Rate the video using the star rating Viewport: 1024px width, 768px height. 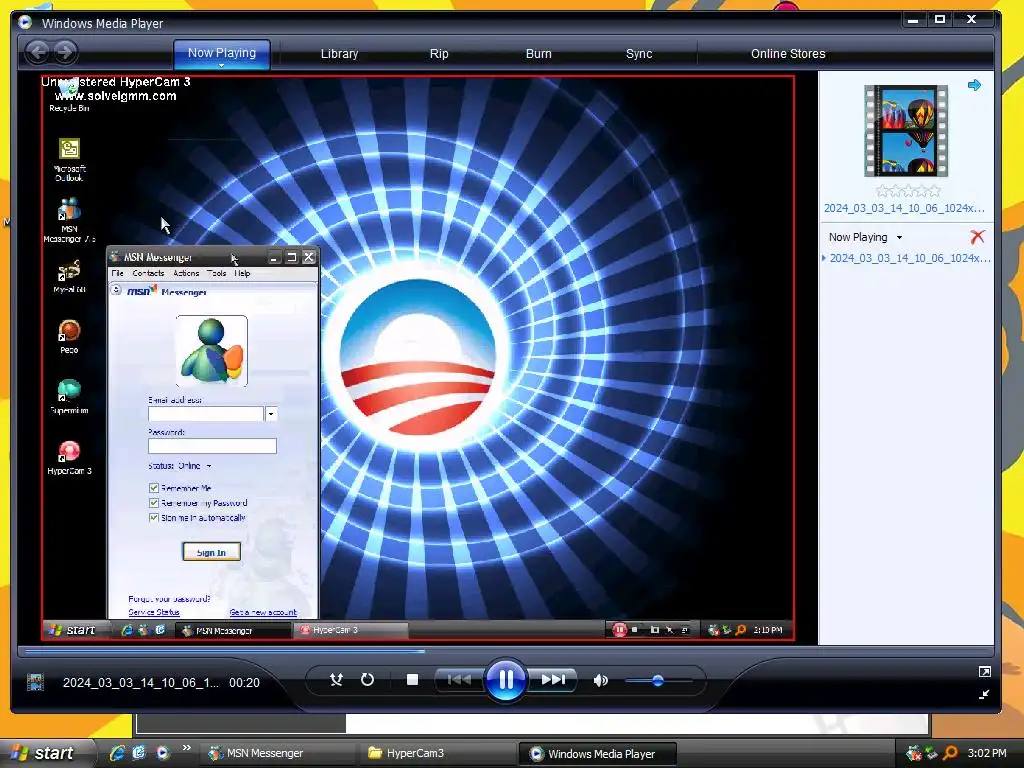point(908,191)
